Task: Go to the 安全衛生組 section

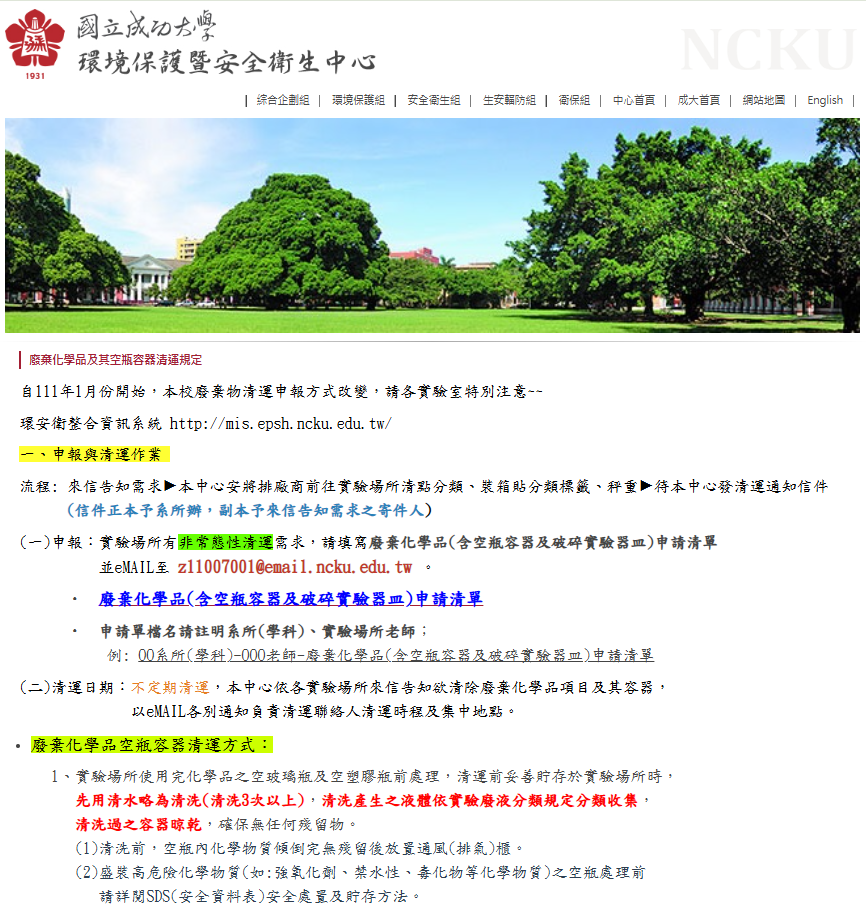Action: pos(434,100)
